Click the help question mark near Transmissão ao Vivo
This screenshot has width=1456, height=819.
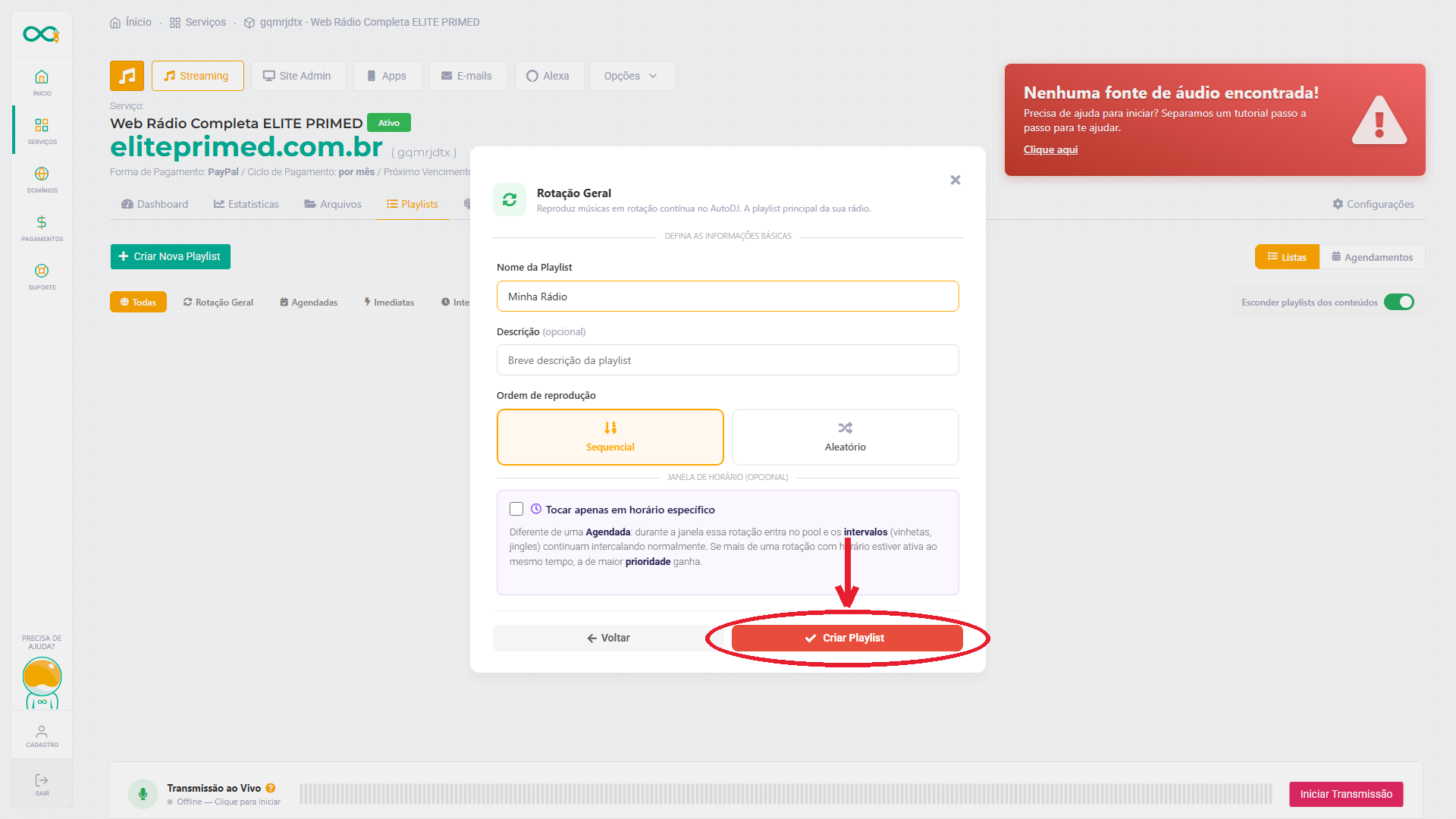(271, 788)
